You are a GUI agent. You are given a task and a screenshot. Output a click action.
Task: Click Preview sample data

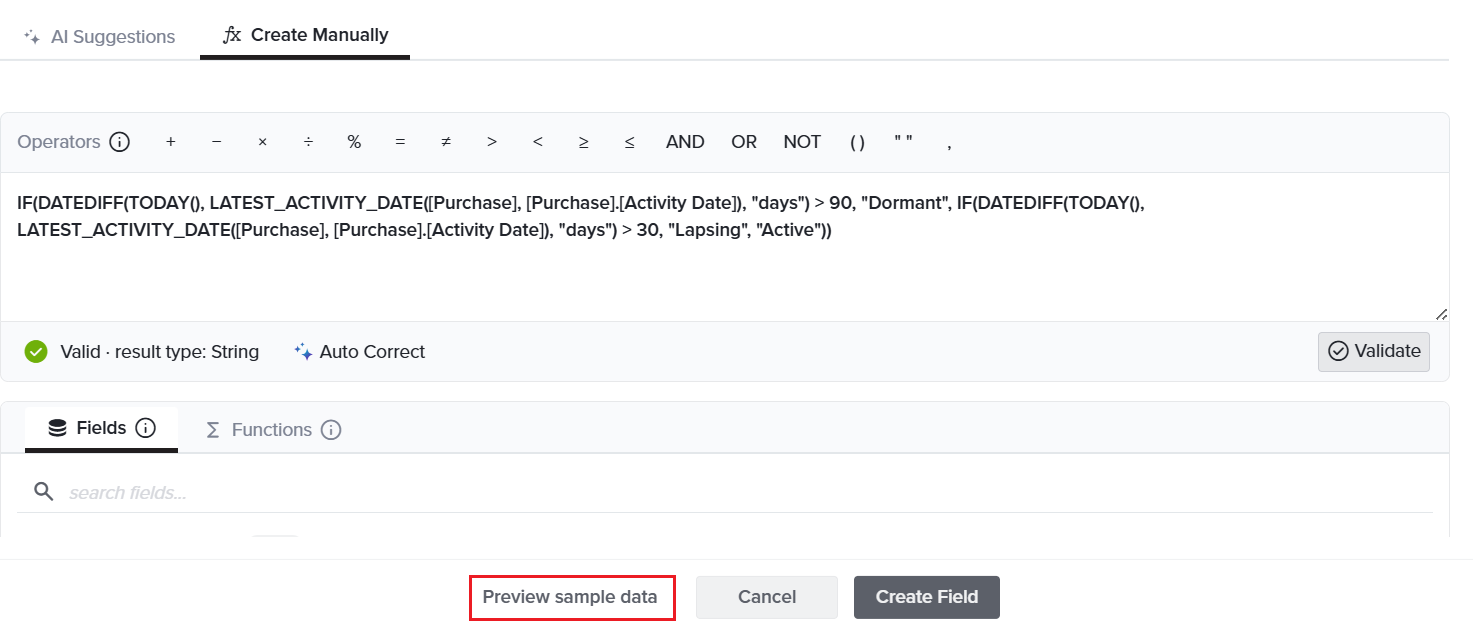[x=570, y=597]
